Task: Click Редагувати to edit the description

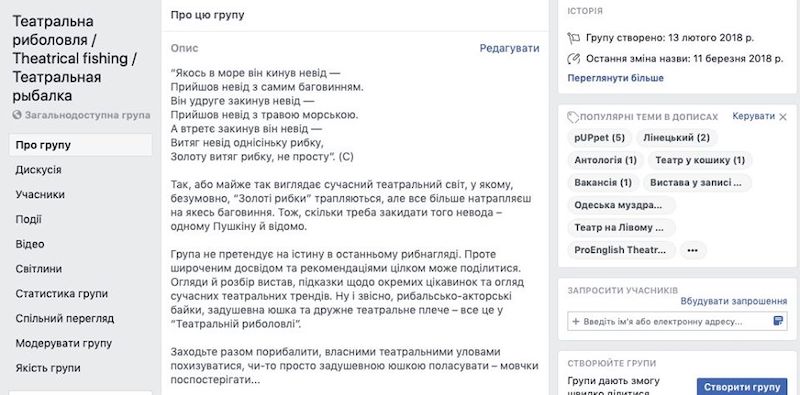Action: click(x=509, y=48)
